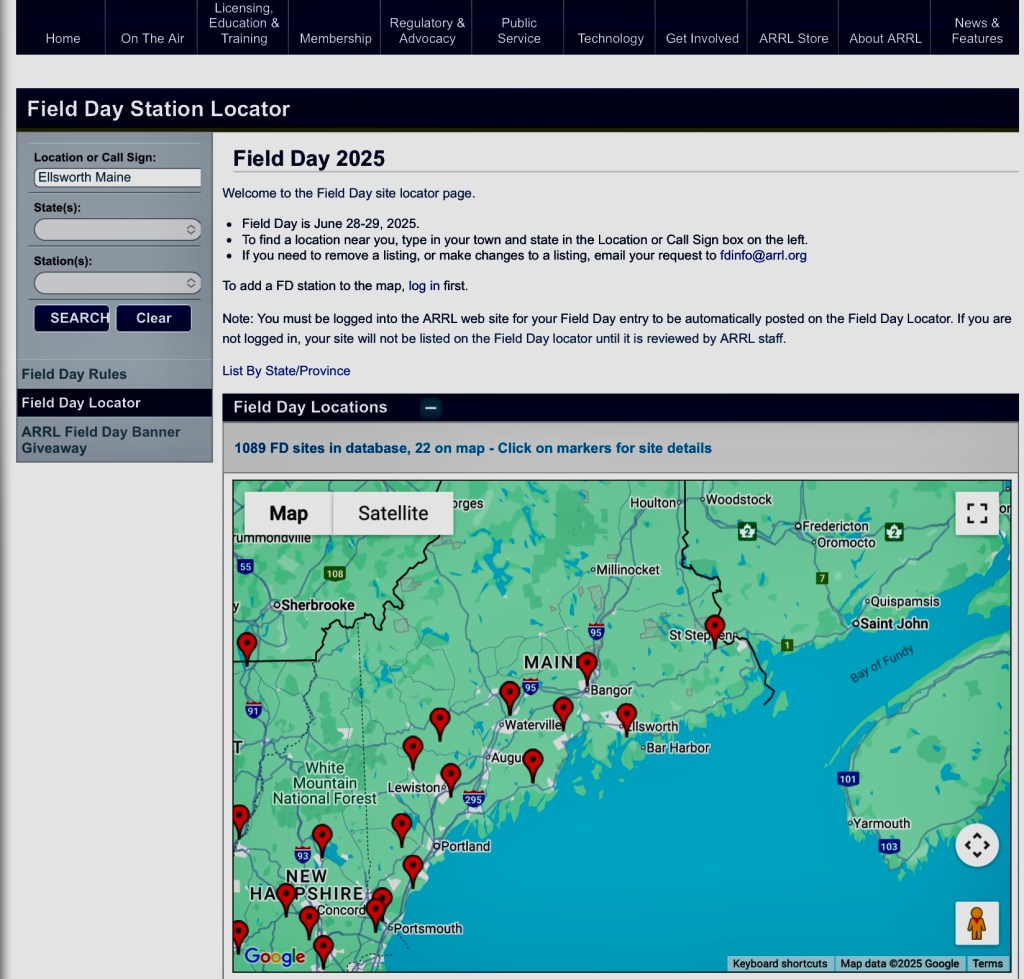Click the Location or Call Sign field

coord(118,177)
